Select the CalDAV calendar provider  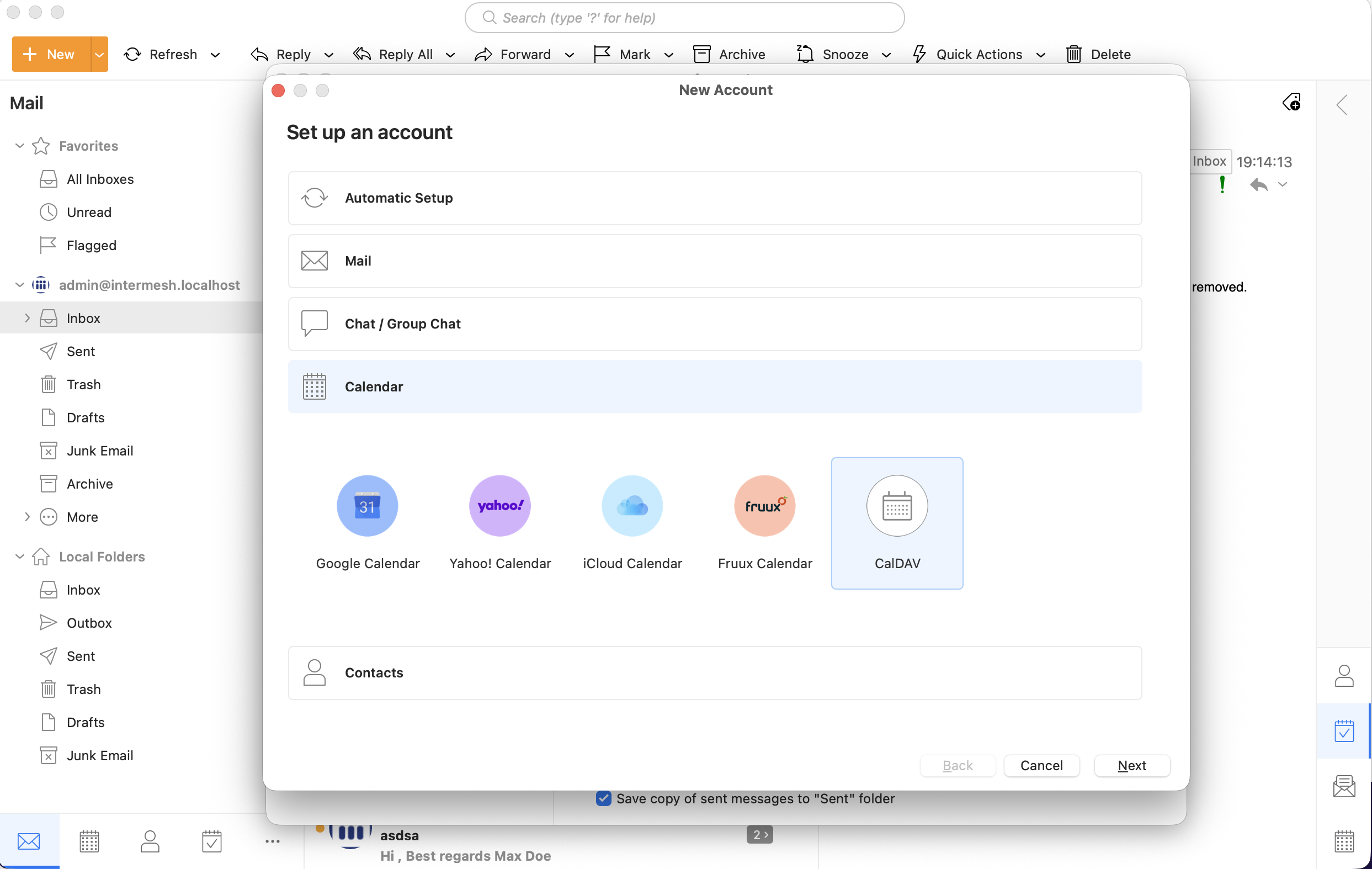point(896,521)
